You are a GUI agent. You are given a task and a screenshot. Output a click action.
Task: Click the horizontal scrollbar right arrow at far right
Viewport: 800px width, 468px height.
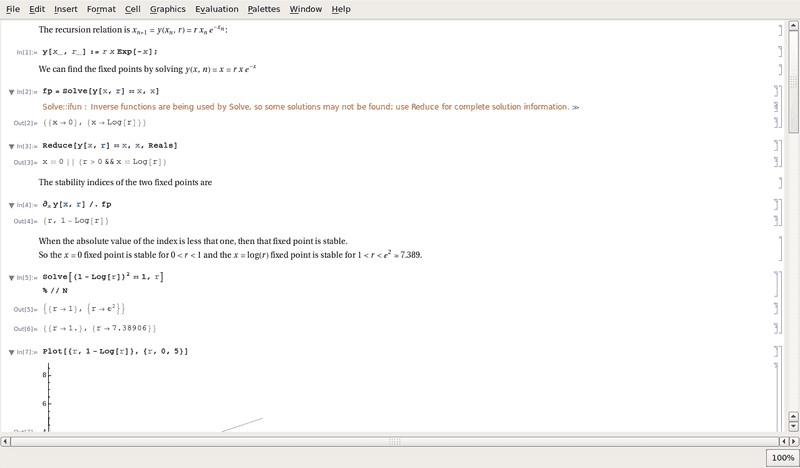click(793, 441)
